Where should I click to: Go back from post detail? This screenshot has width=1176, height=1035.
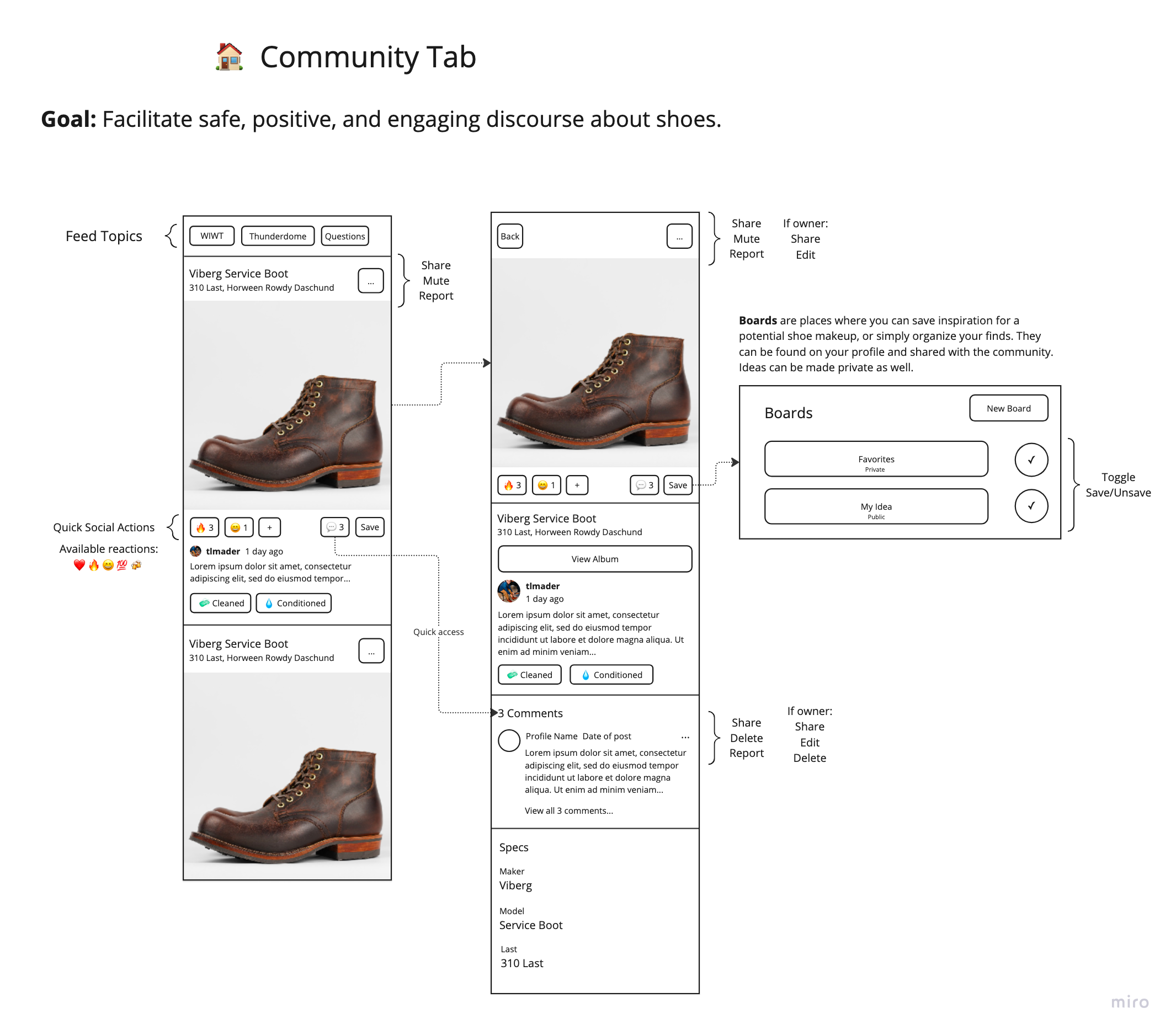(510, 236)
